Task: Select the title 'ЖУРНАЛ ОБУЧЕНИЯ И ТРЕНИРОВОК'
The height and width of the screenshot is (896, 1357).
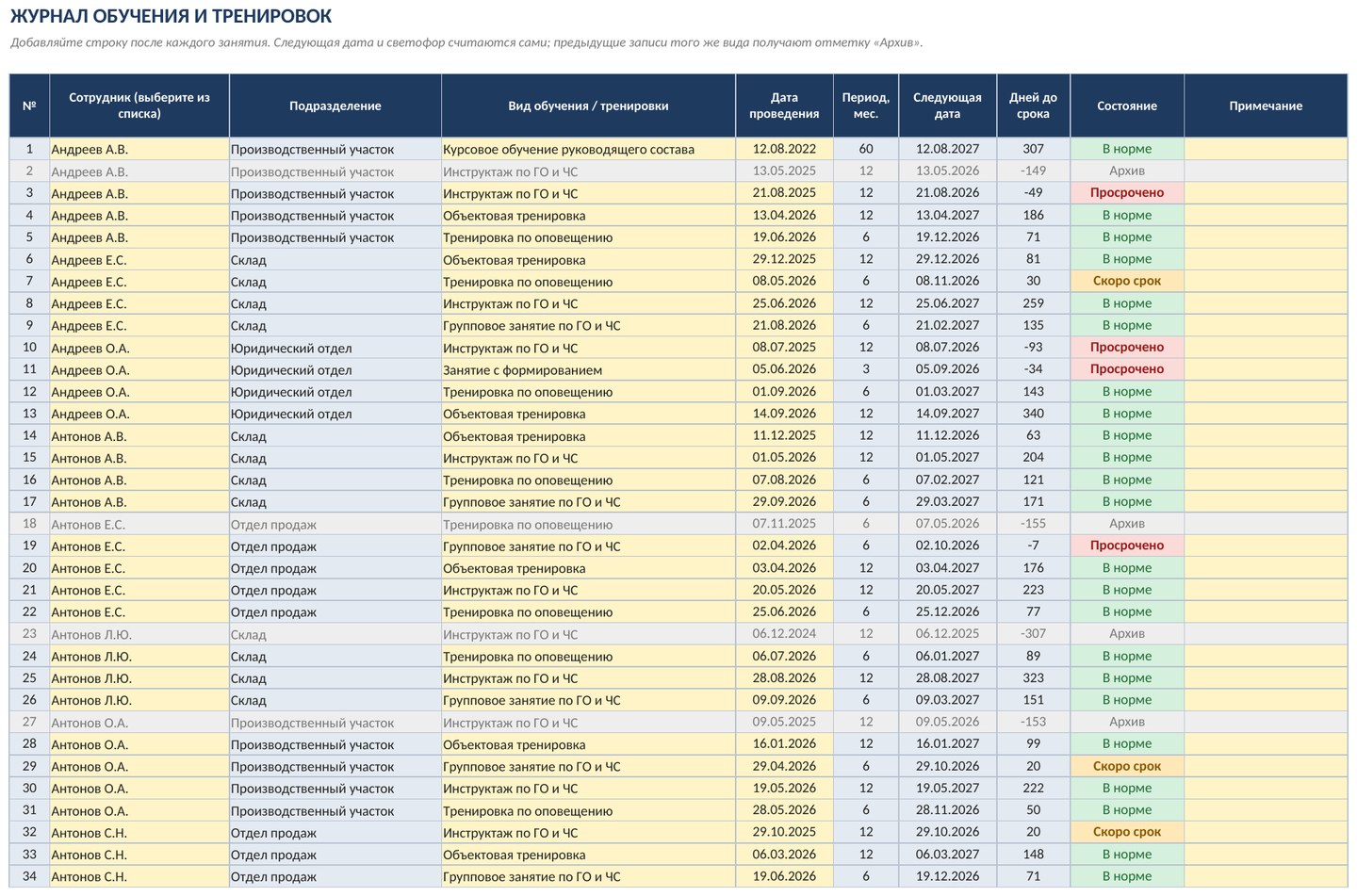Action: click(171, 16)
